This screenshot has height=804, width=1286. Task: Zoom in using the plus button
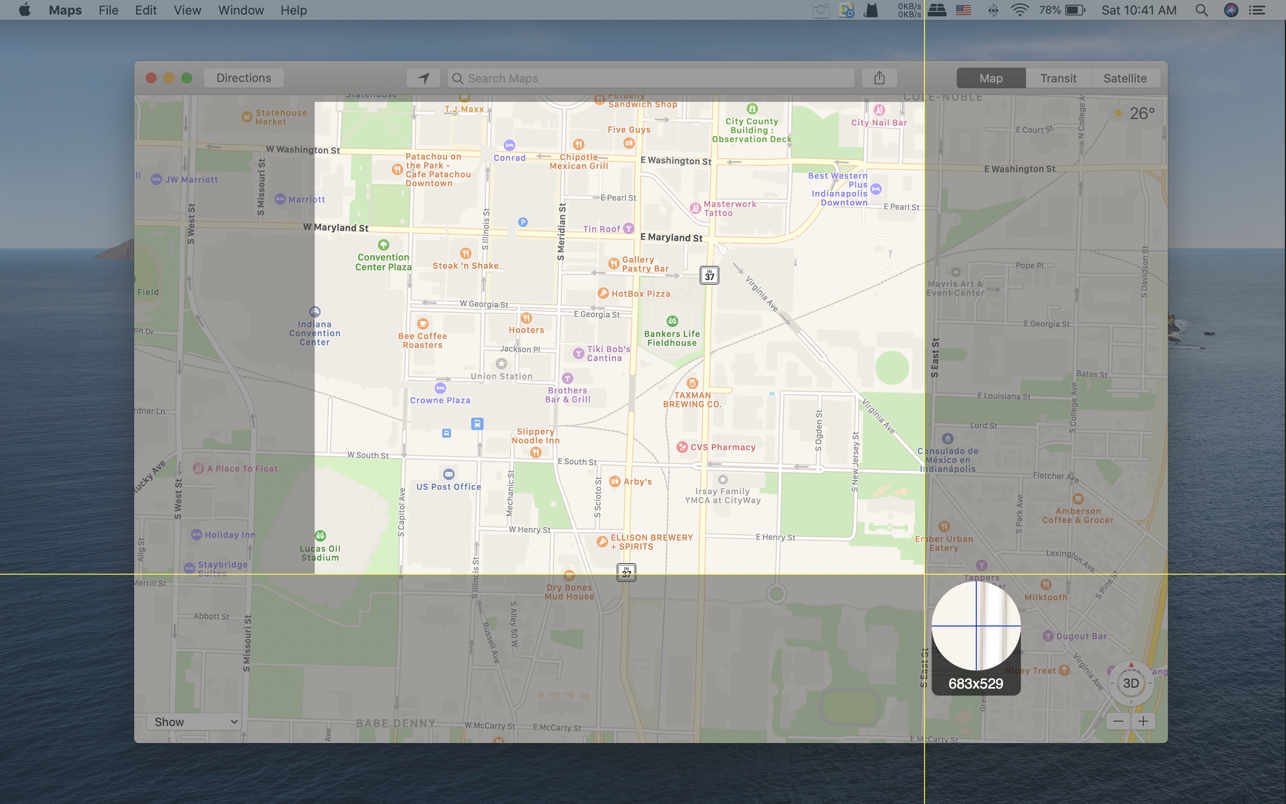[x=1143, y=720]
